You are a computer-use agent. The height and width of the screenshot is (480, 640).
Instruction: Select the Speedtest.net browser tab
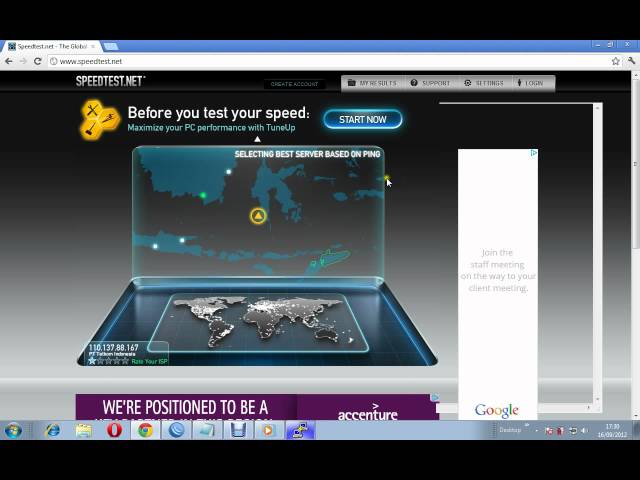pos(51,47)
